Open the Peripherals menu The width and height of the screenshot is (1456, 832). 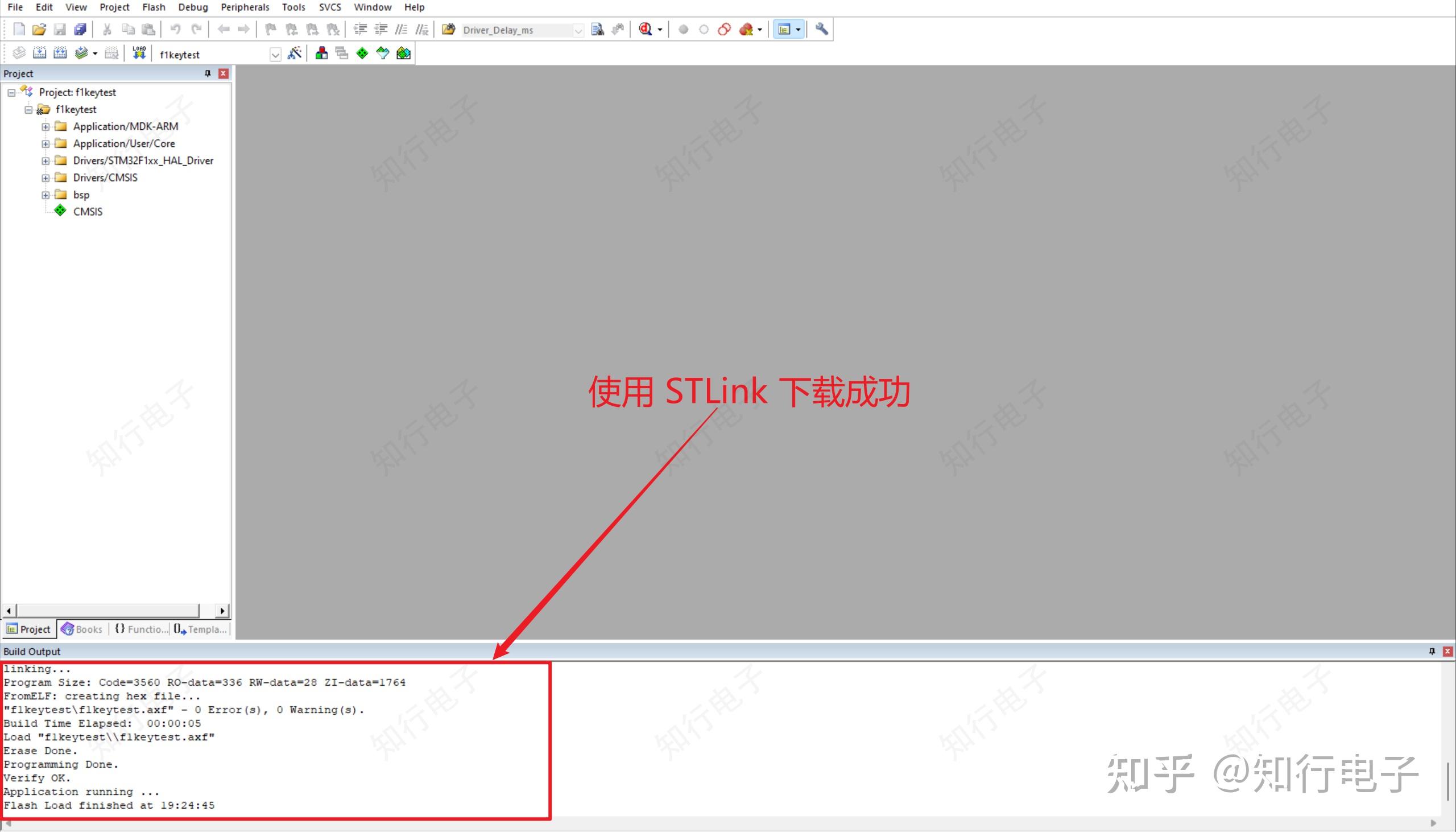(x=245, y=7)
